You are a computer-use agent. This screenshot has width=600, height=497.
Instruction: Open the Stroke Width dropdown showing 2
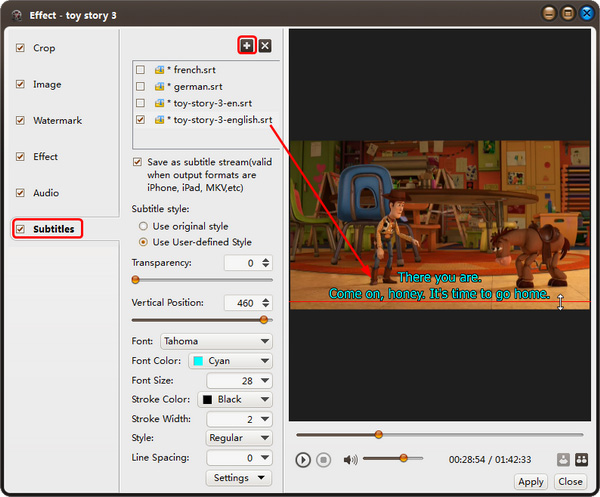(240, 419)
